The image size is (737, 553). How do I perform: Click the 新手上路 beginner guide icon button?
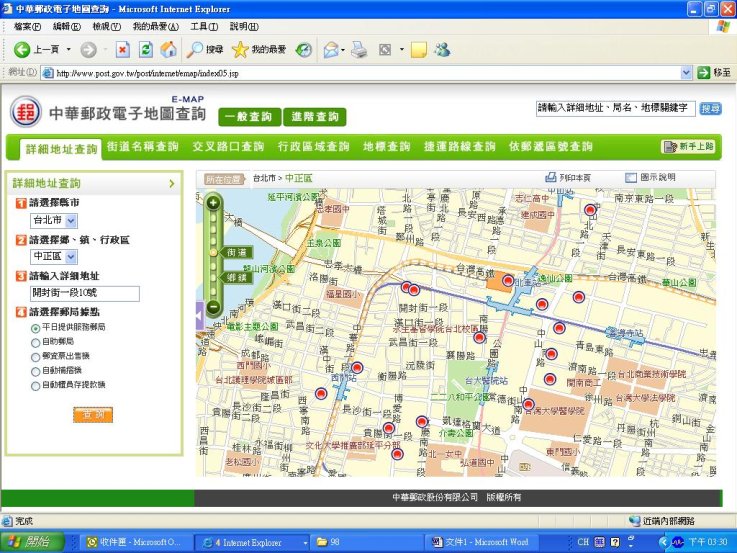(x=689, y=147)
